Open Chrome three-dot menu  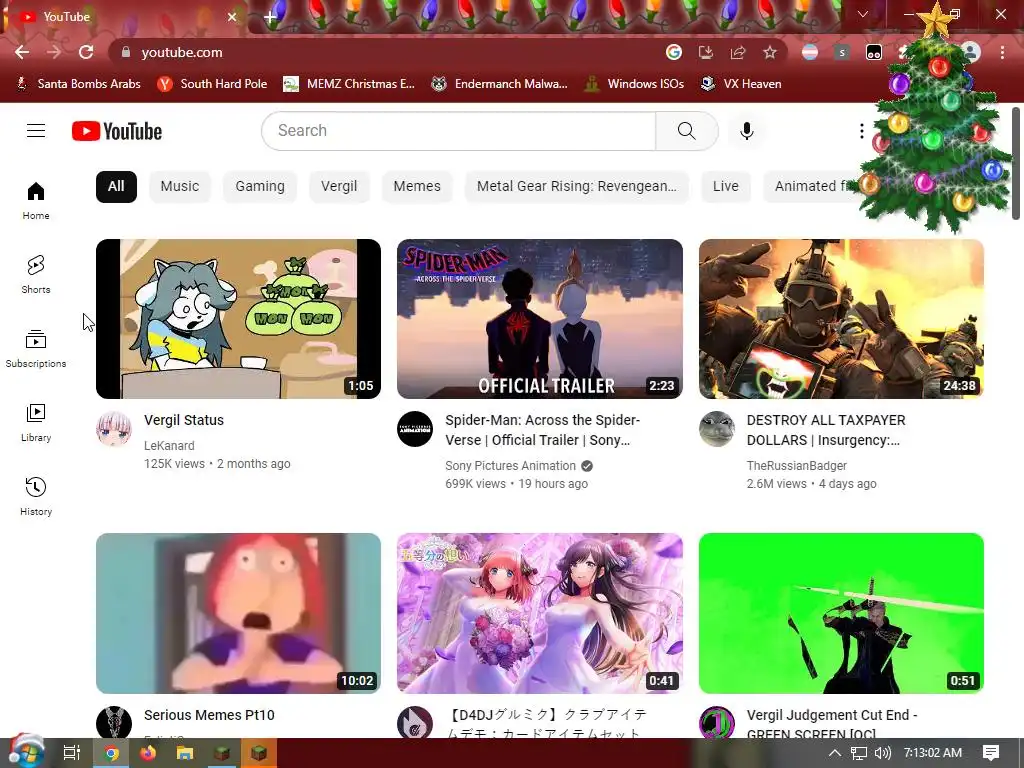click(x=1002, y=52)
